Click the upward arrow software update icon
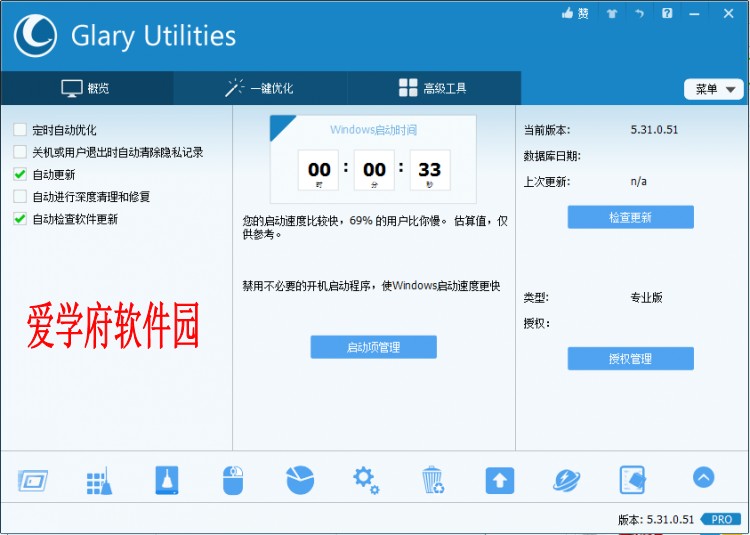The height and width of the screenshot is (535, 750). point(500,480)
